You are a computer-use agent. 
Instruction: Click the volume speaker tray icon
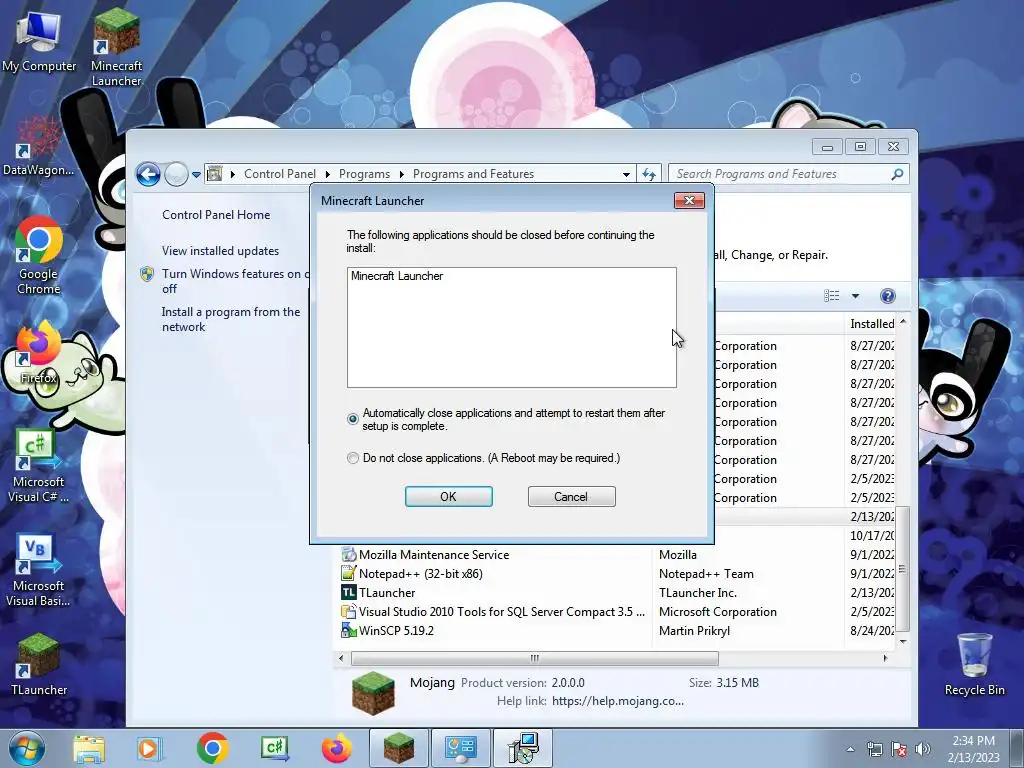pos(923,749)
